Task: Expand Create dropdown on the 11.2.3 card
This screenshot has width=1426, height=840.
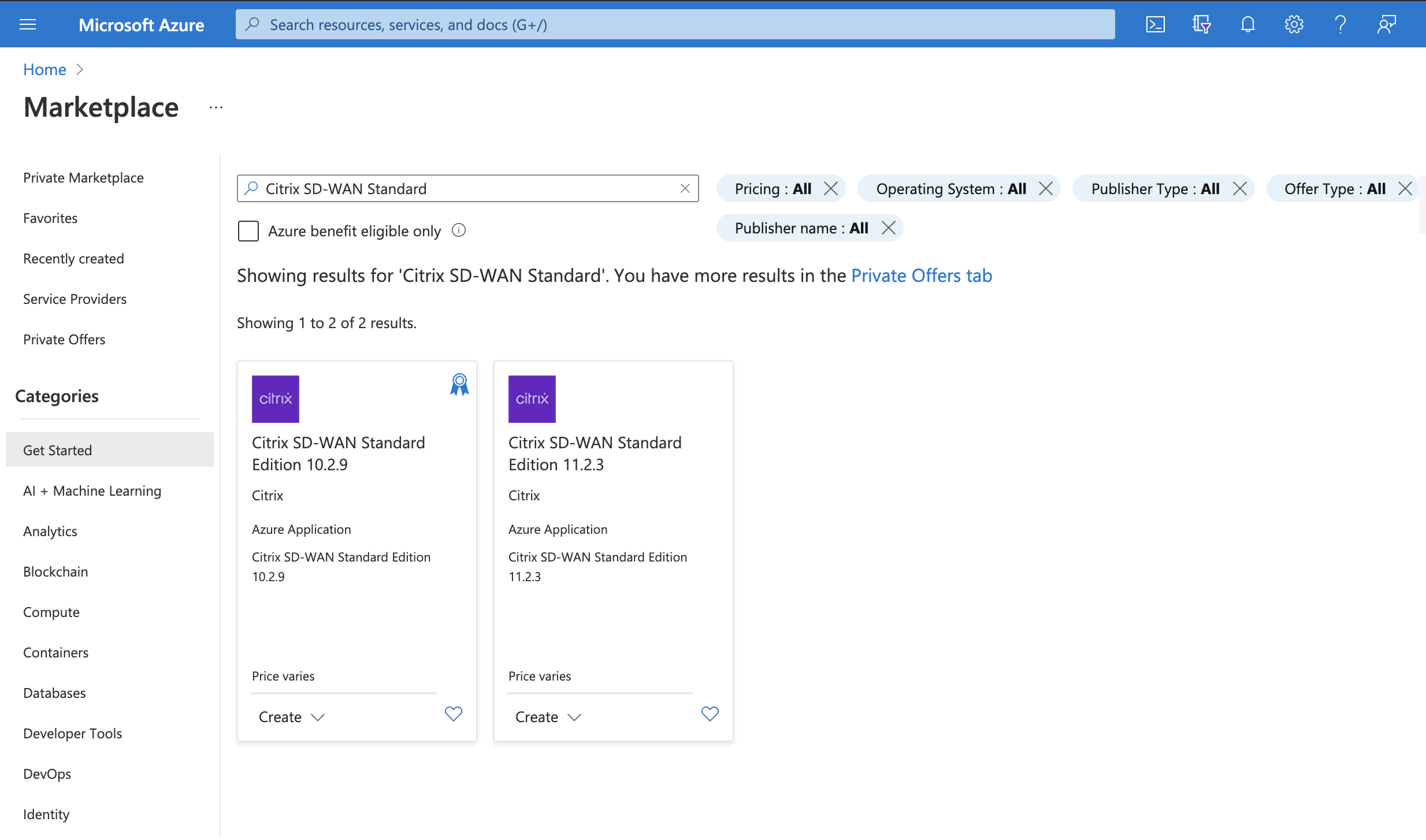Action: click(x=548, y=717)
